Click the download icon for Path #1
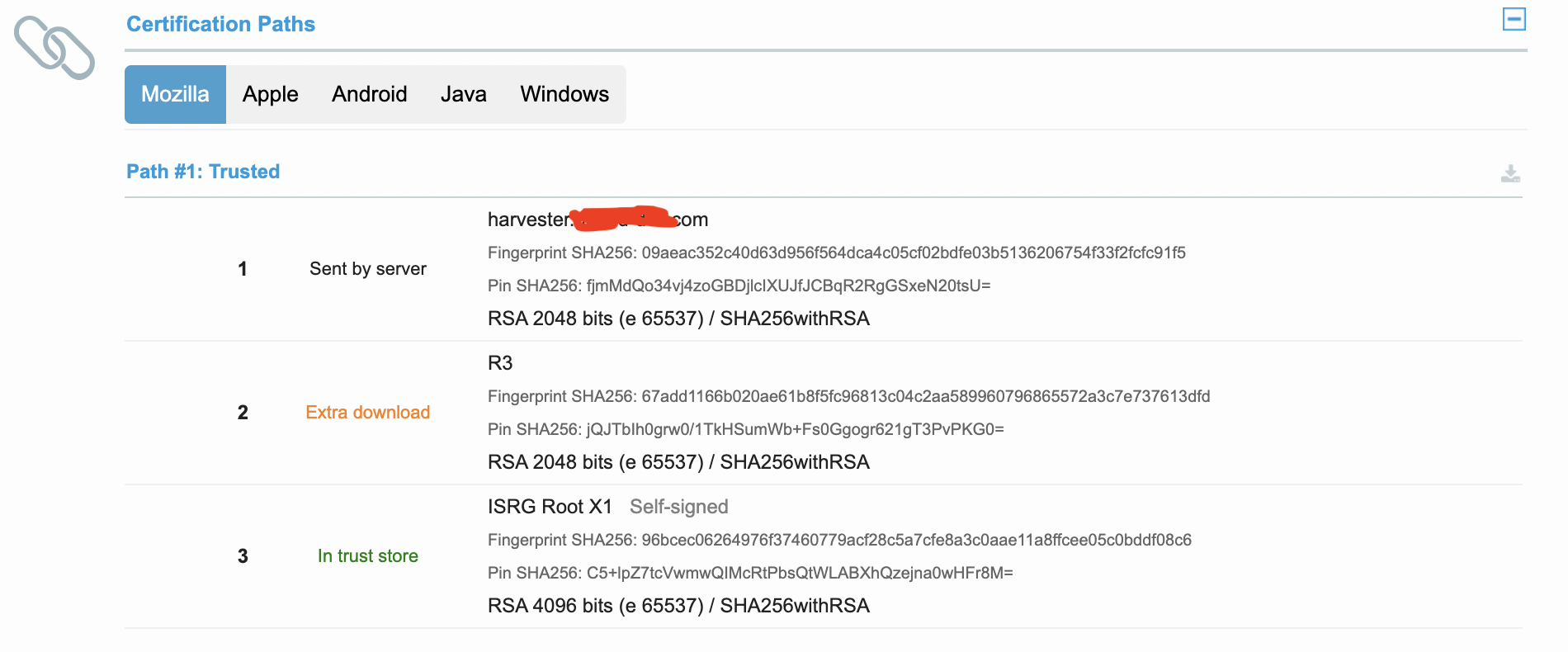This screenshot has height=652, width=1568. tap(1511, 172)
